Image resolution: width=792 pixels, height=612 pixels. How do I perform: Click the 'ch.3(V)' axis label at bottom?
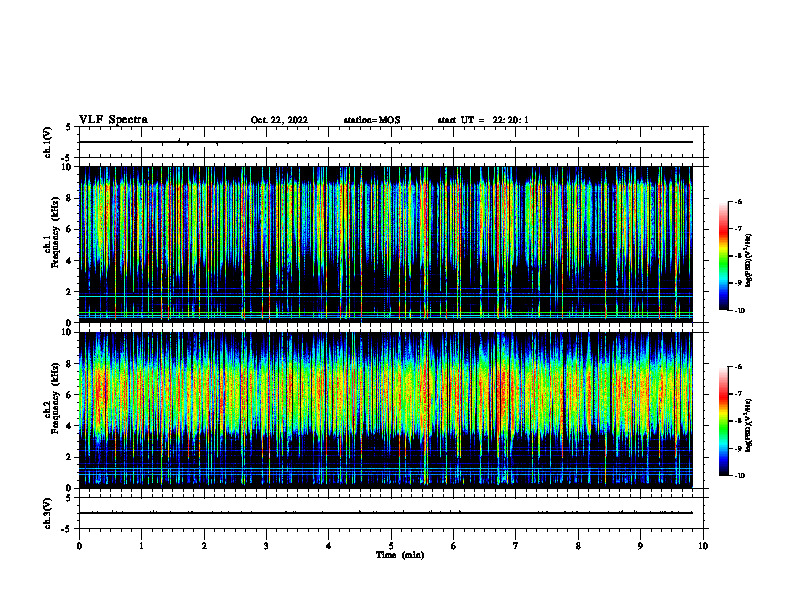pyautogui.click(x=48, y=514)
